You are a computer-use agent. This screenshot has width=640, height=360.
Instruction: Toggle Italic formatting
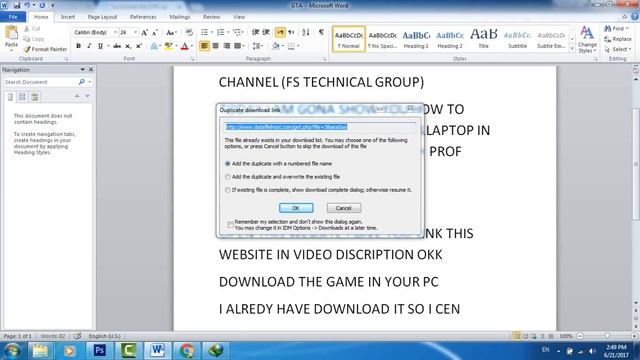tap(89, 46)
